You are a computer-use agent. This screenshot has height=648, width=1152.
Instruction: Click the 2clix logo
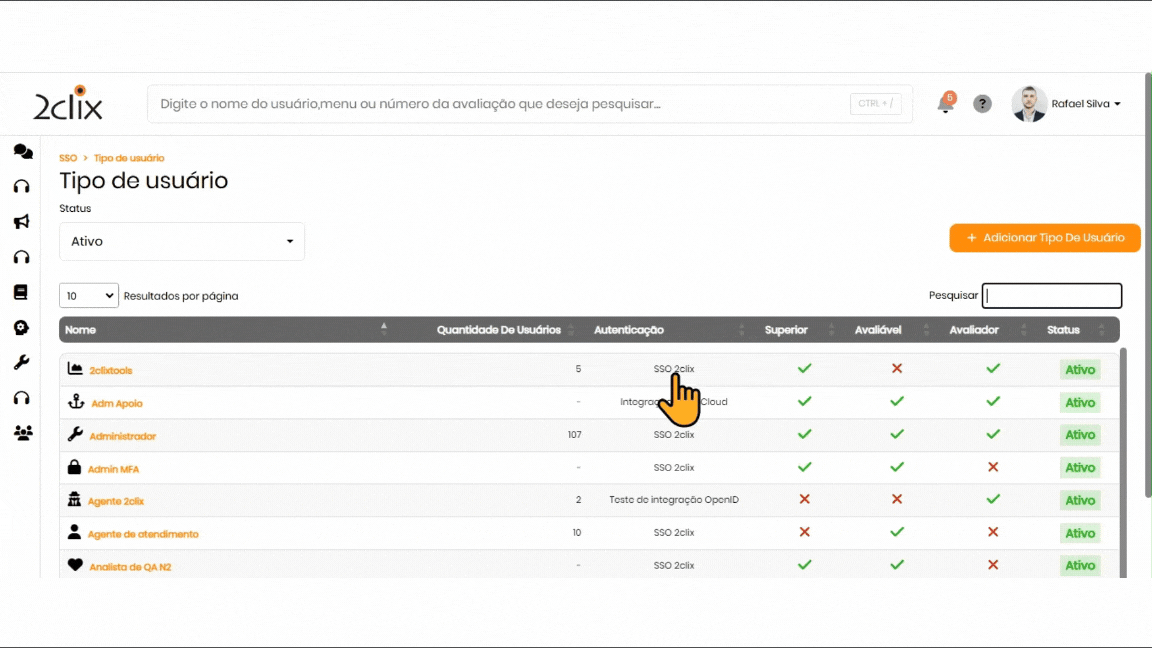[x=68, y=103]
